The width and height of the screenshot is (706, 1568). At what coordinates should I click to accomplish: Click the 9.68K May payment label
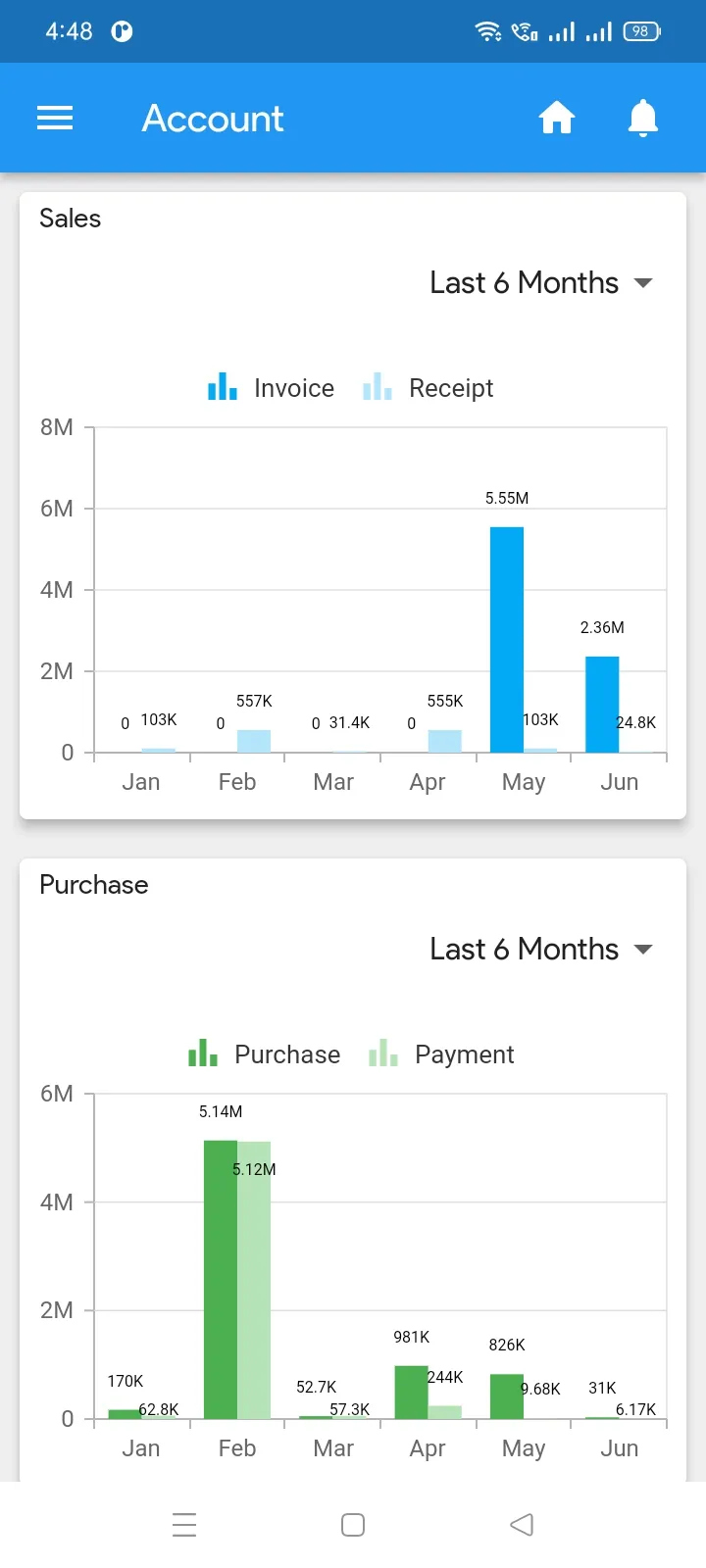(540, 1389)
